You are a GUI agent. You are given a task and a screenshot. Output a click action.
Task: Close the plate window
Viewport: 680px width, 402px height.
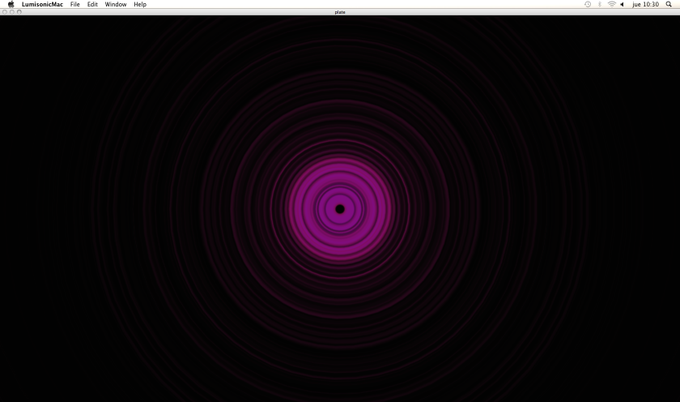[x=4, y=12]
